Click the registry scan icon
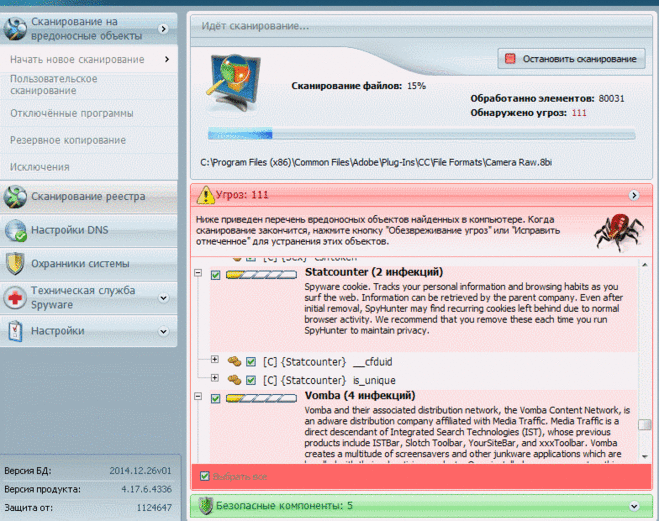 coord(15,196)
